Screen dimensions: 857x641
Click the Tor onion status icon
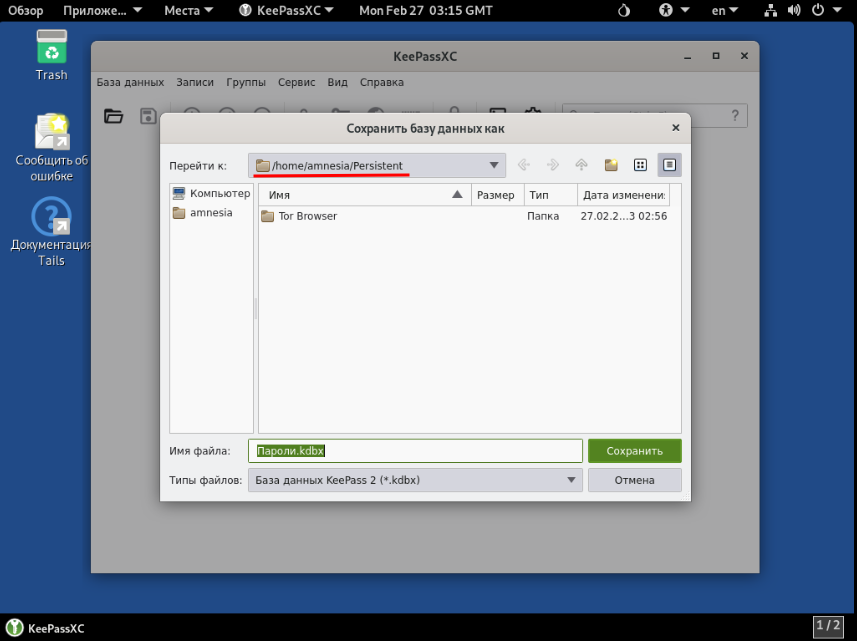click(624, 10)
